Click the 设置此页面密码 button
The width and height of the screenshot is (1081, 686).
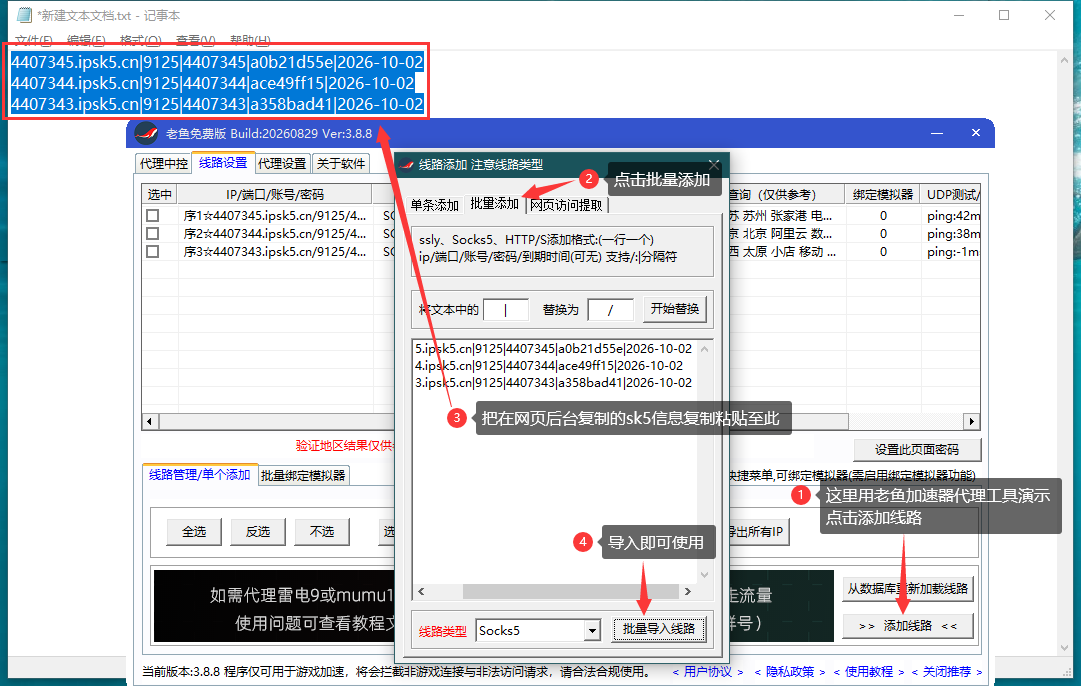(x=917, y=450)
